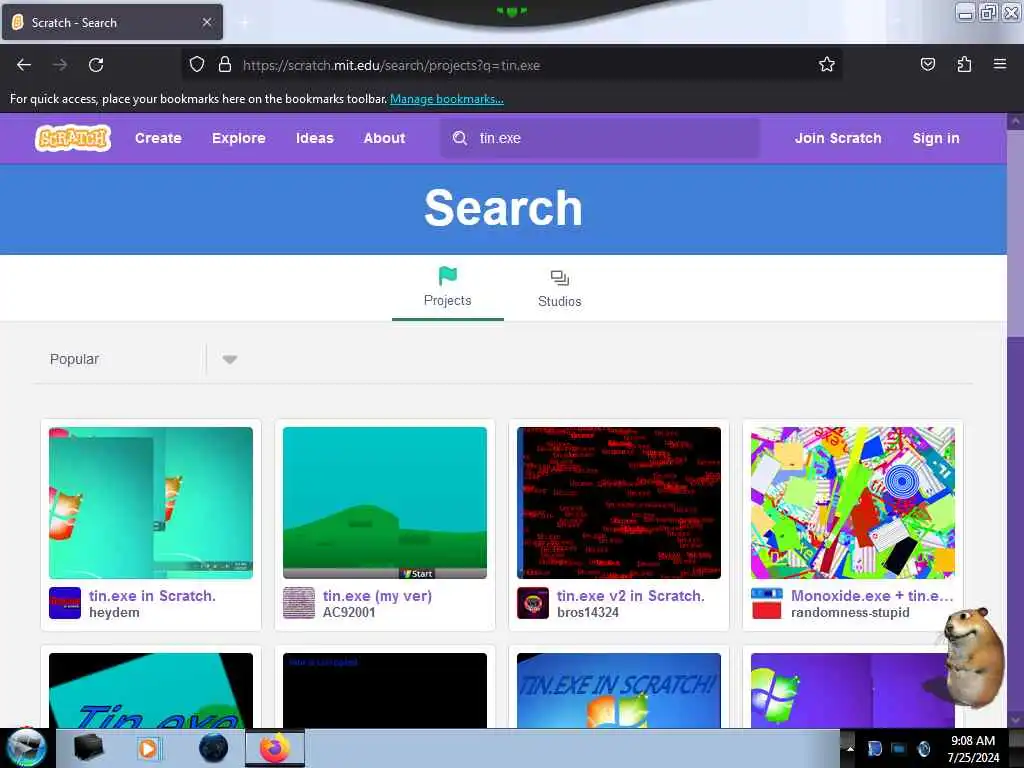Open the slanted 'Tin.exe' text thumbnail
Viewport: 1024px width, 768px height.
coord(151,690)
